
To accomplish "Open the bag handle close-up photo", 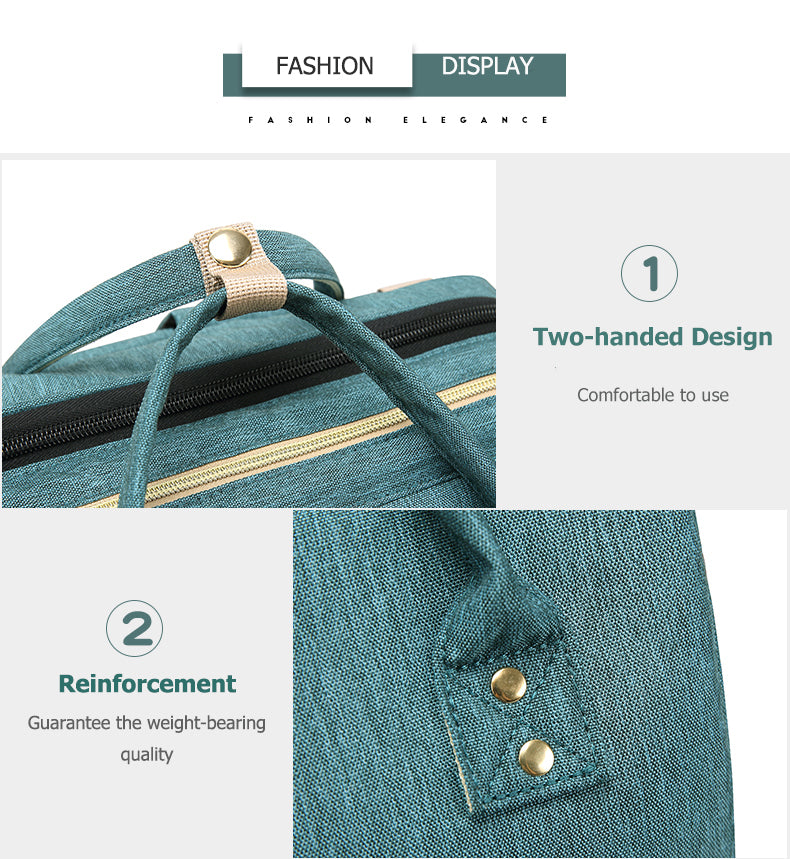I will point(249,334).
